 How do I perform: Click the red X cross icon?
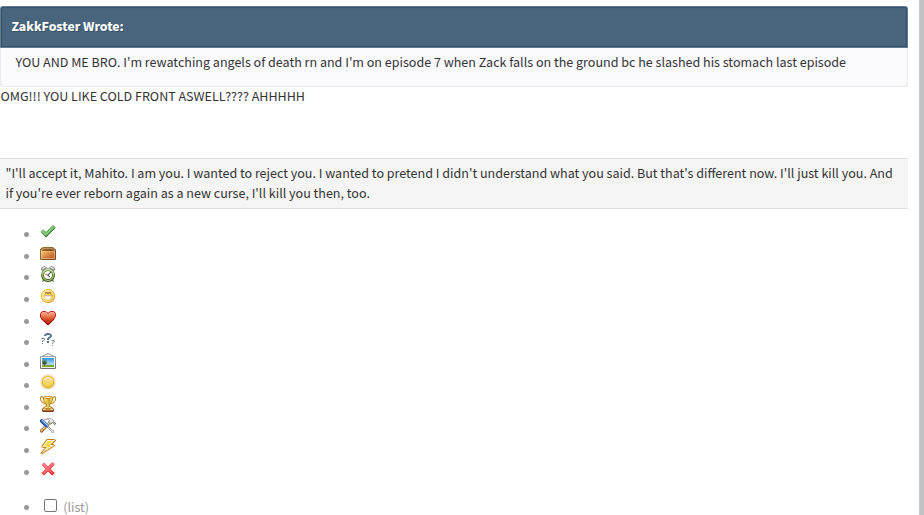click(48, 469)
